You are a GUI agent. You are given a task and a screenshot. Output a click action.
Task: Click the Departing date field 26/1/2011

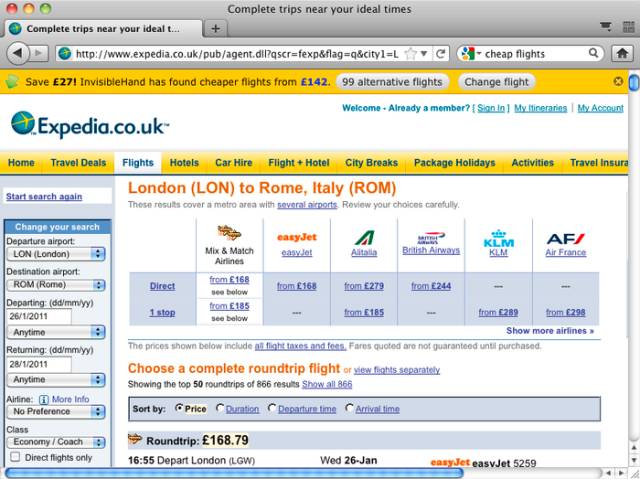[x=39, y=316]
